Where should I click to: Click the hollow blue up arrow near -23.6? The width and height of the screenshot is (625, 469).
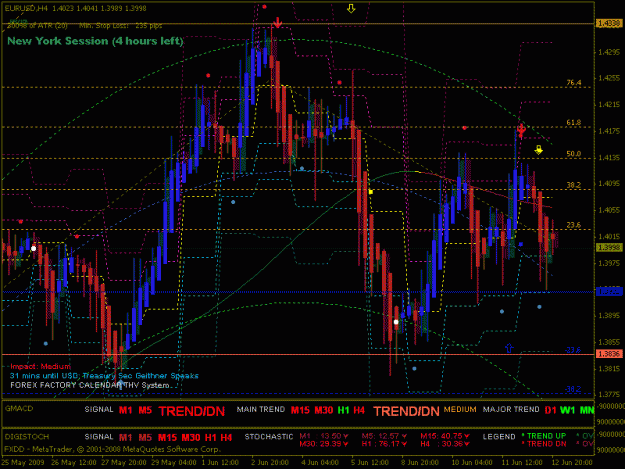point(509,348)
